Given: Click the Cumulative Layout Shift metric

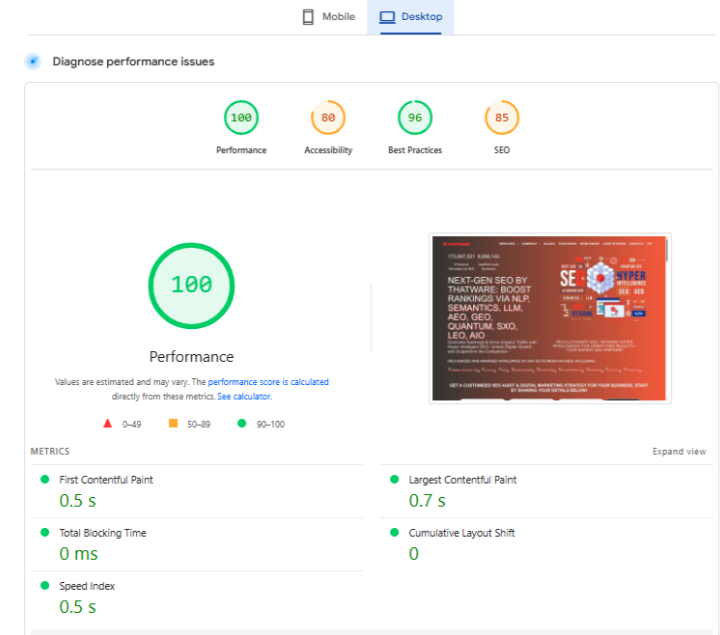Looking at the screenshot, I should tap(461, 533).
